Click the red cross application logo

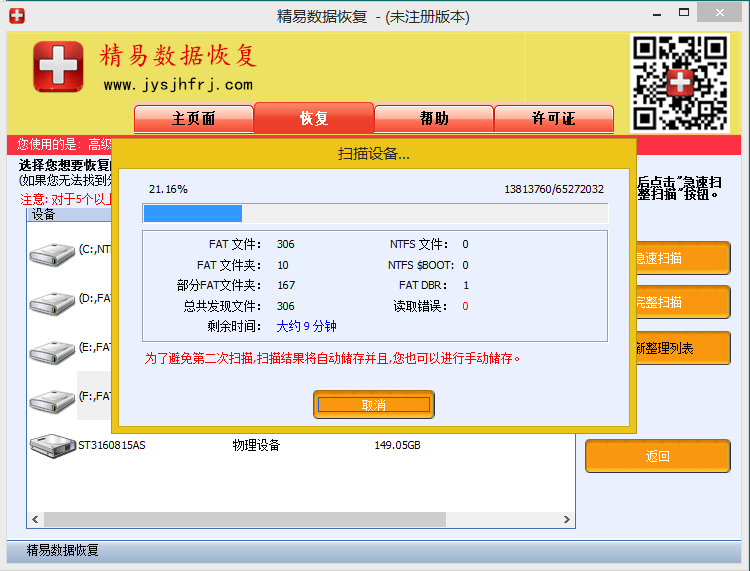tap(58, 66)
